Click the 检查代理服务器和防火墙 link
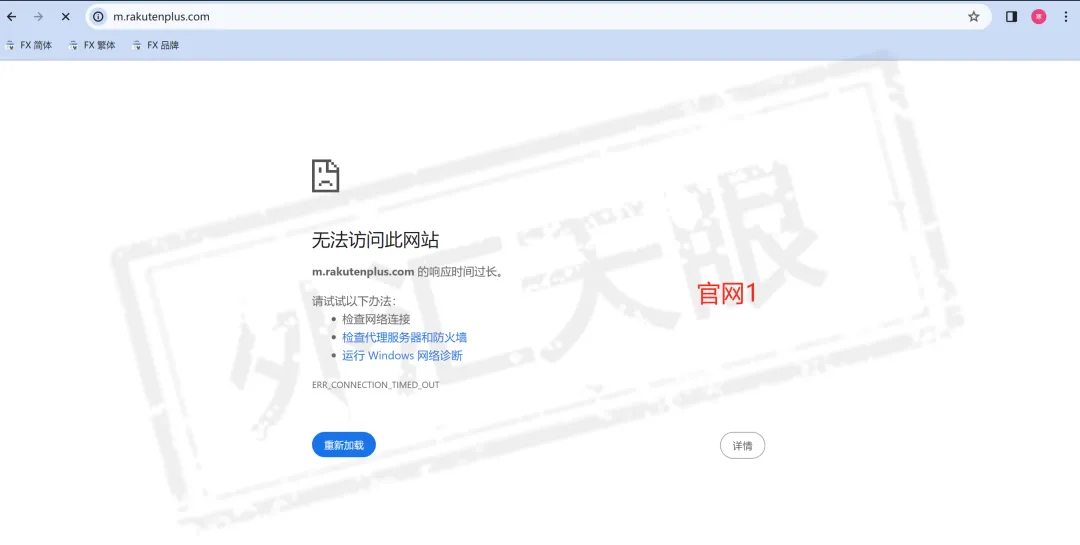Screen dimensions: 1080x545 point(404,337)
